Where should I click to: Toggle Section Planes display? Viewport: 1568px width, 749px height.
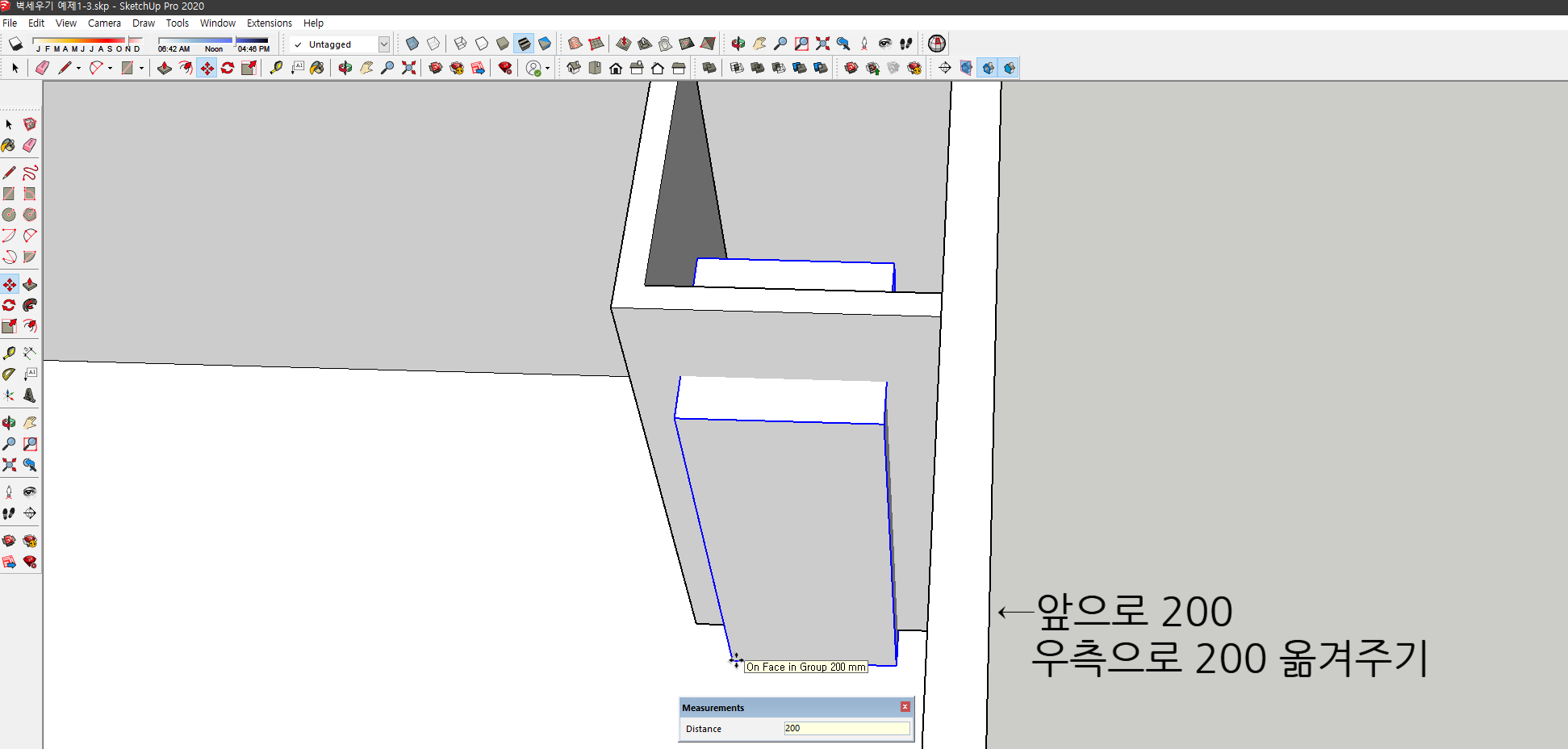[x=967, y=68]
